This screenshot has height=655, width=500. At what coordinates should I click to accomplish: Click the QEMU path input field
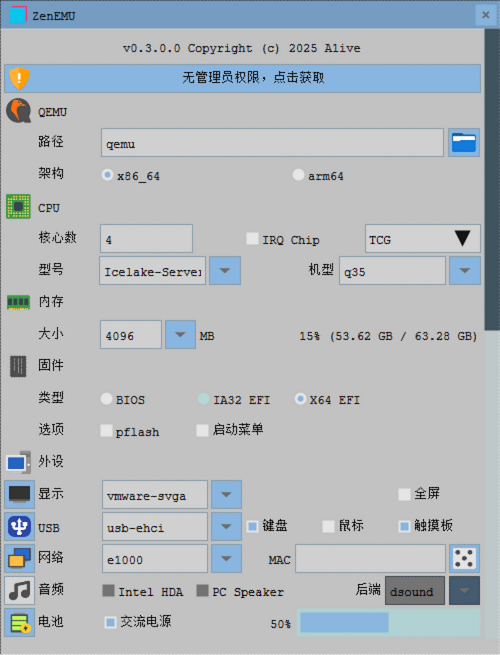[272, 143]
